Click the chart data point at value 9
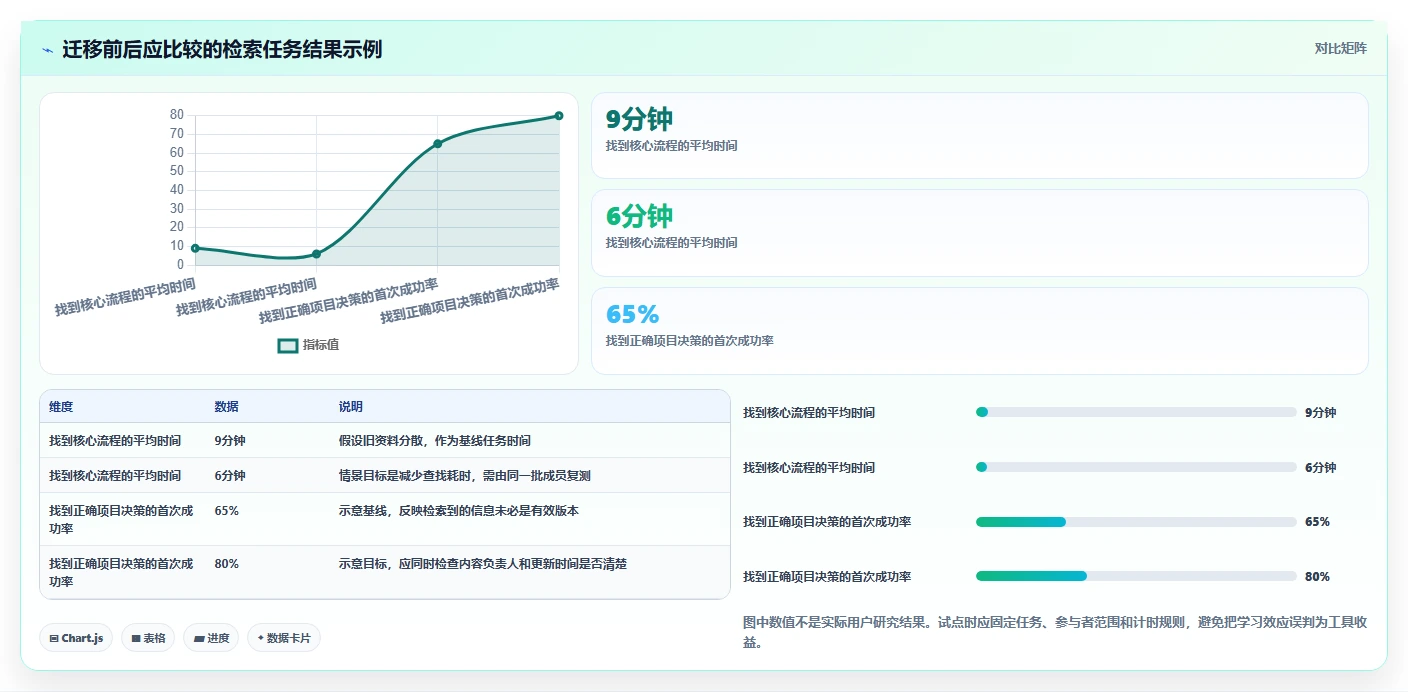 pyautogui.click(x=195, y=248)
